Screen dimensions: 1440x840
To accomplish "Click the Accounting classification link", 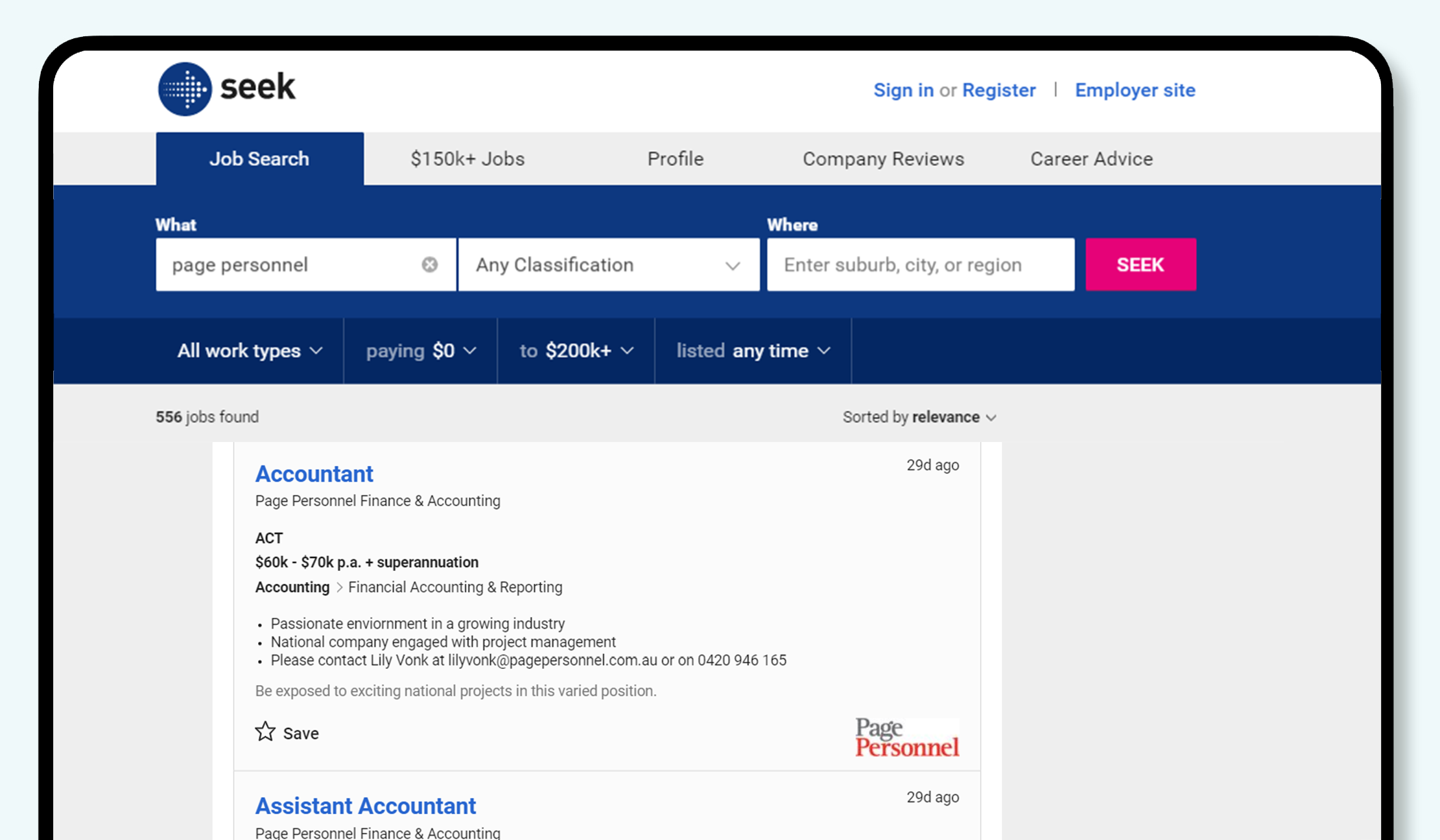I will [292, 587].
